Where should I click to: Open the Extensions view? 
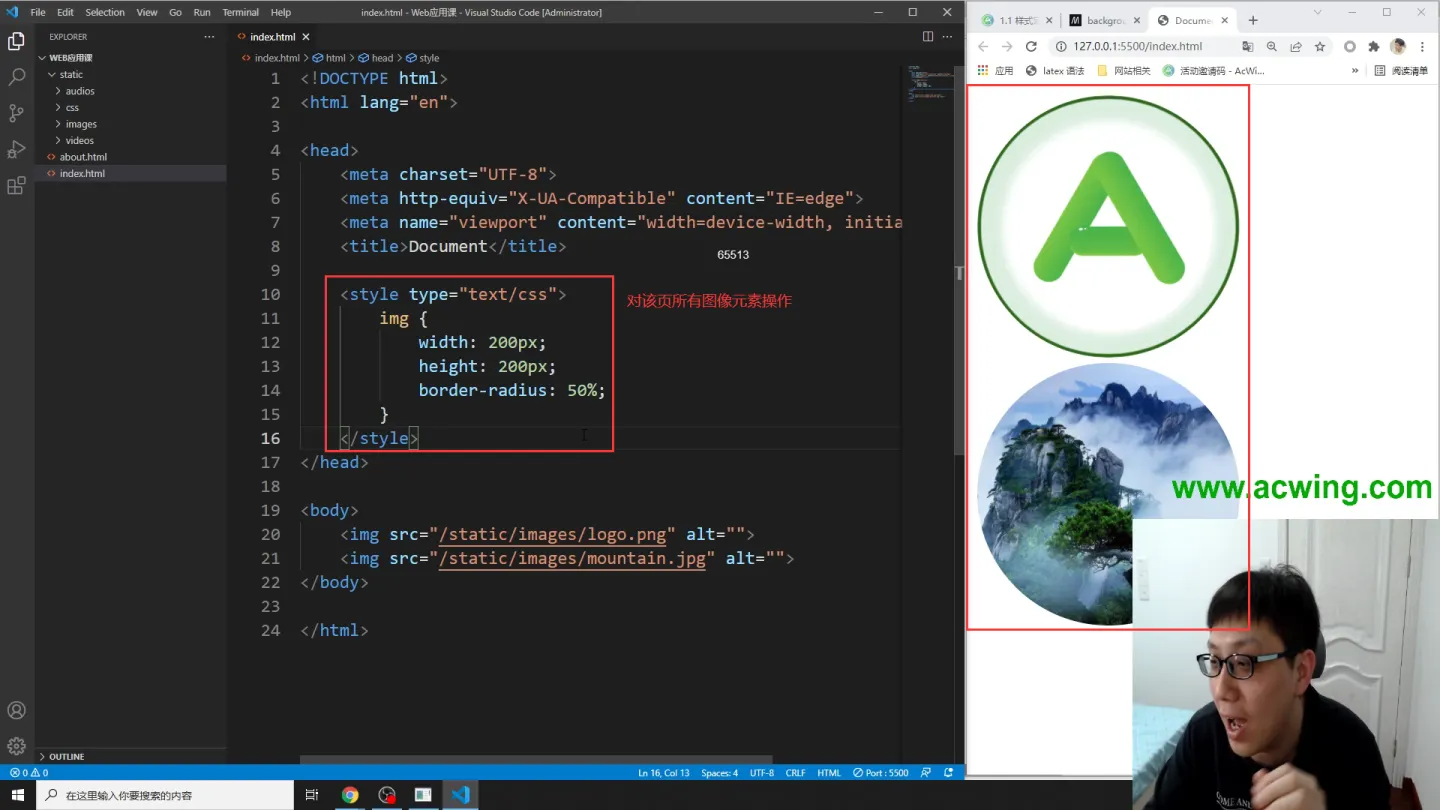[x=16, y=185]
